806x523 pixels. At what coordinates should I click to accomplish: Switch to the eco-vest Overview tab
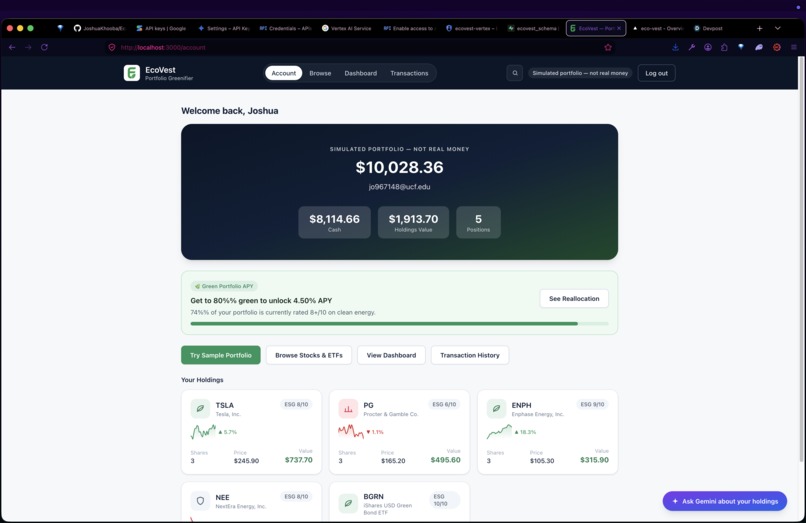[657, 28]
